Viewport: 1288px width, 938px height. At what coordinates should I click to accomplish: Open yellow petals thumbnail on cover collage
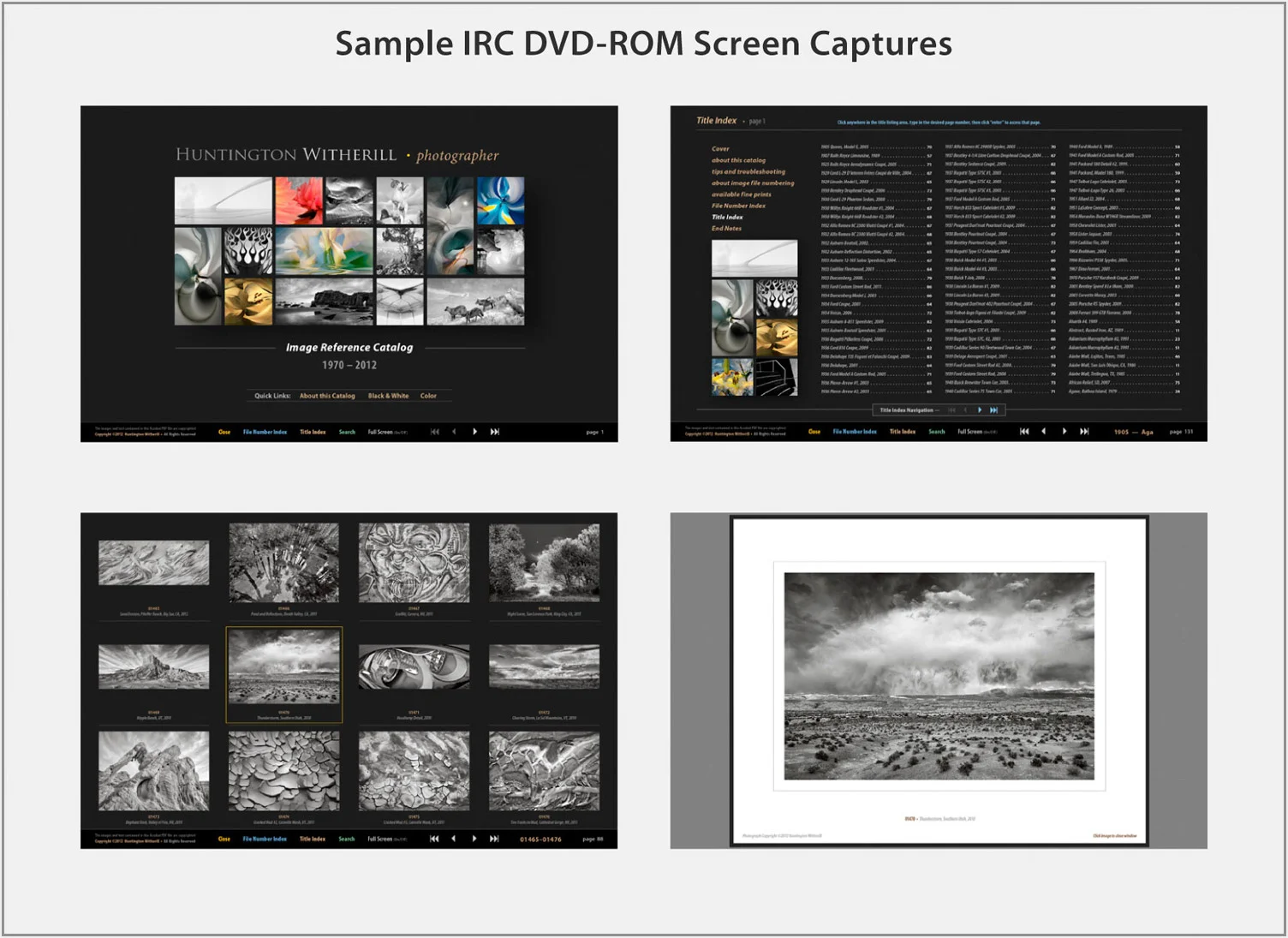tap(248, 302)
